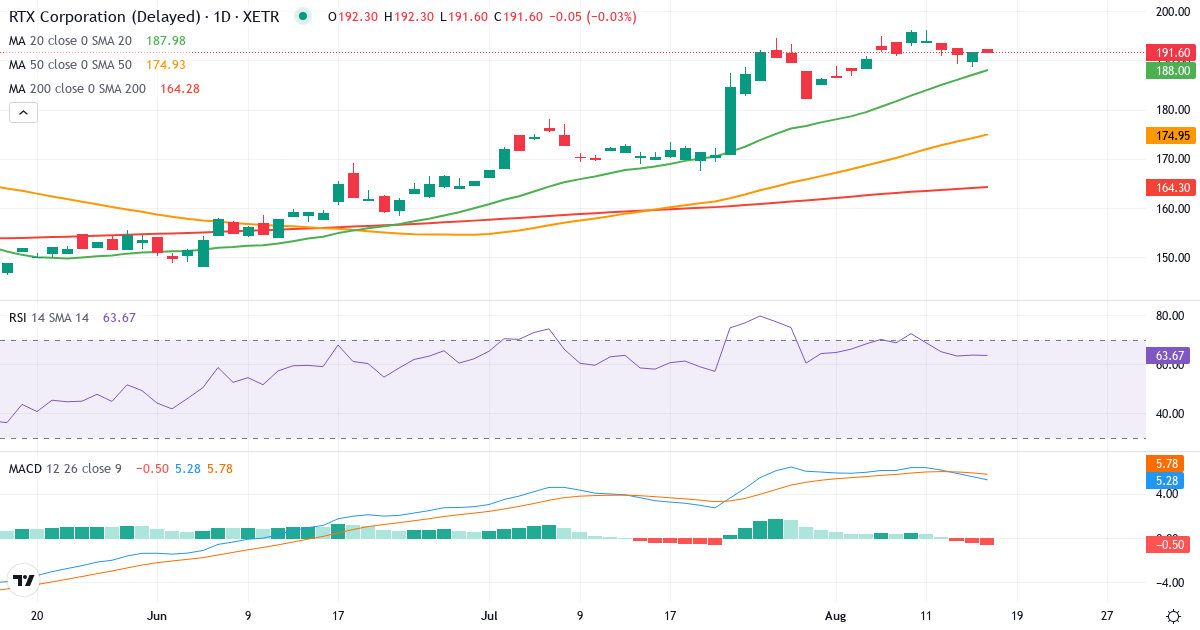Click the Jul date axis label
The image size is (1200, 630).
point(489,616)
